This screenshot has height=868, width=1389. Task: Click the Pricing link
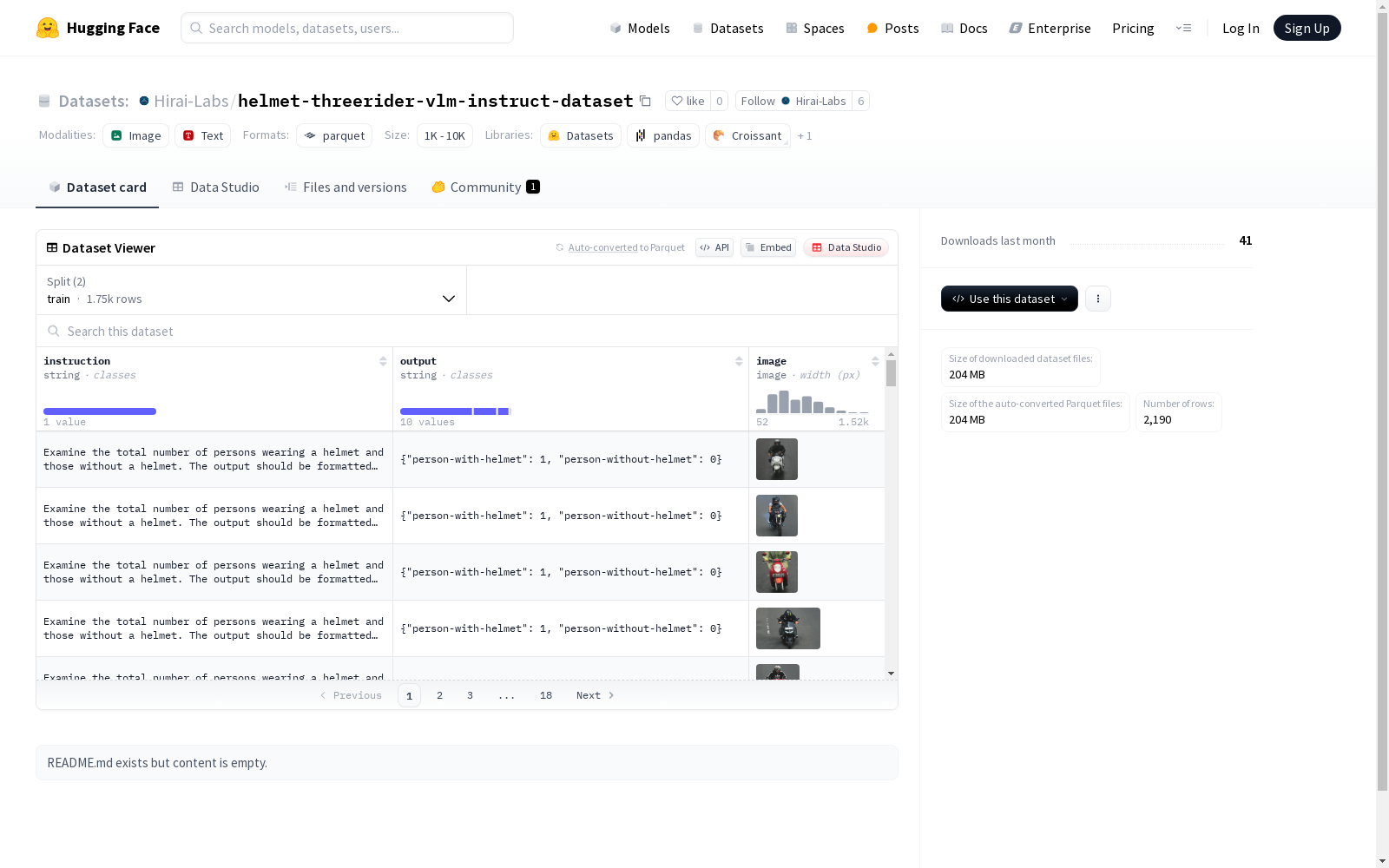[1133, 28]
